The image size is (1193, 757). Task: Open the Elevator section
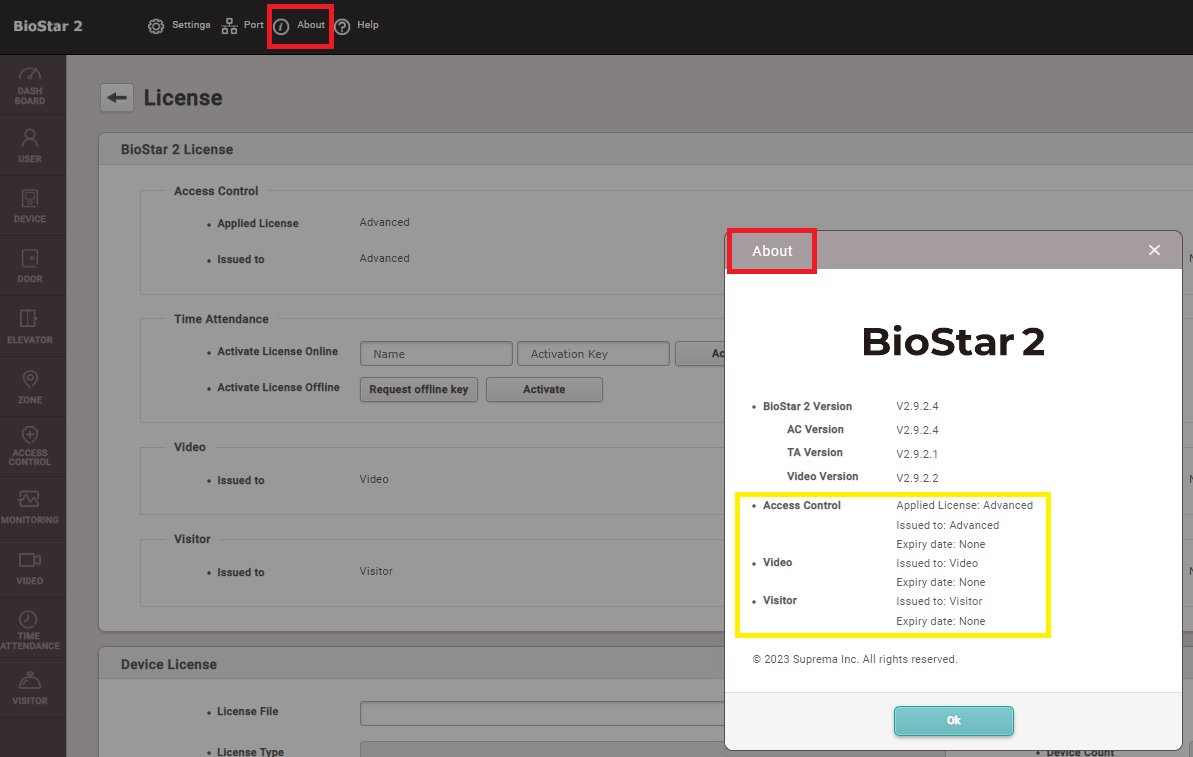30,326
